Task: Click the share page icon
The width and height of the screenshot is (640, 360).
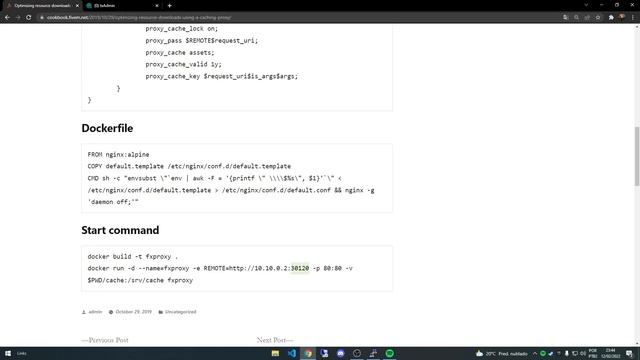Action: click(587, 18)
